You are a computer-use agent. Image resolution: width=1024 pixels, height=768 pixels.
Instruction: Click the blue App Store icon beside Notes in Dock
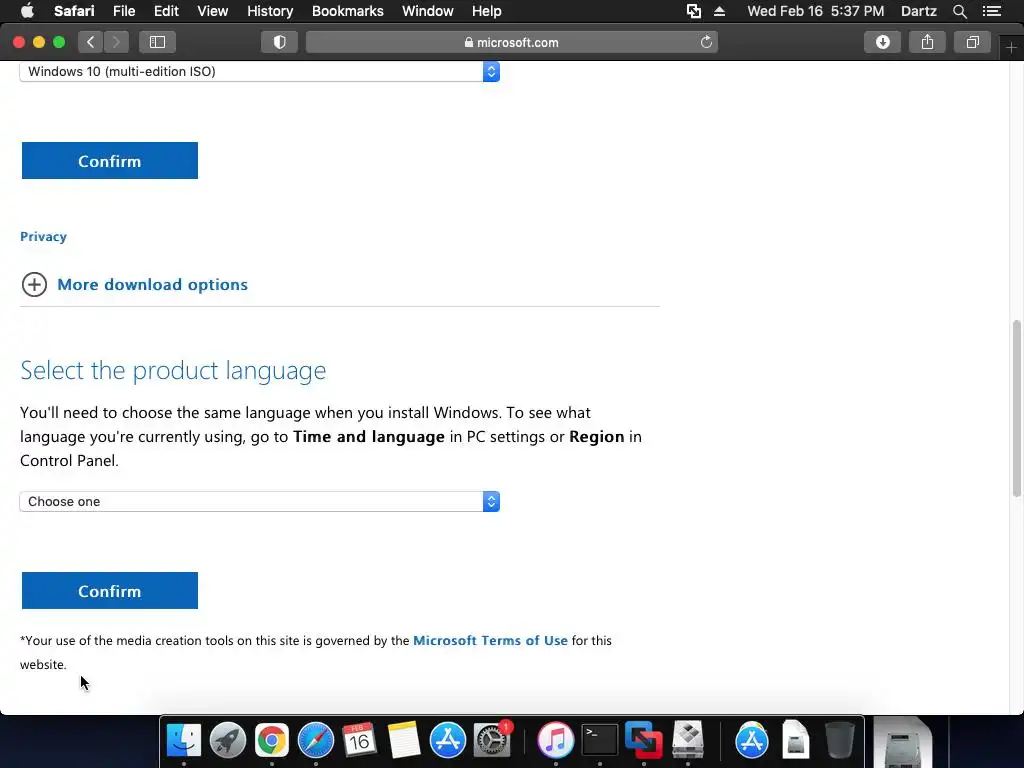coord(447,741)
